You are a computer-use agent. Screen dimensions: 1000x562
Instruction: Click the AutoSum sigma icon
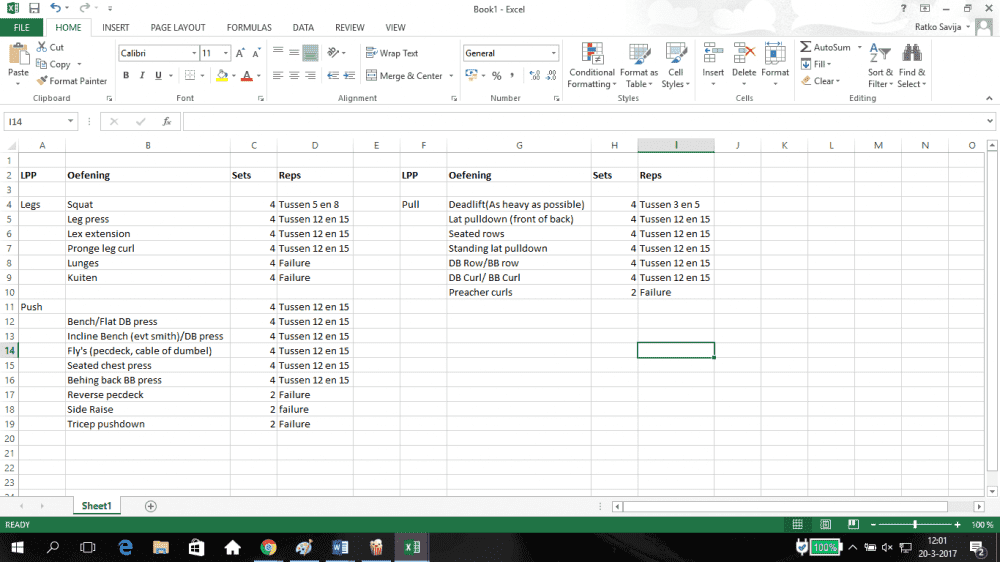click(806, 47)
